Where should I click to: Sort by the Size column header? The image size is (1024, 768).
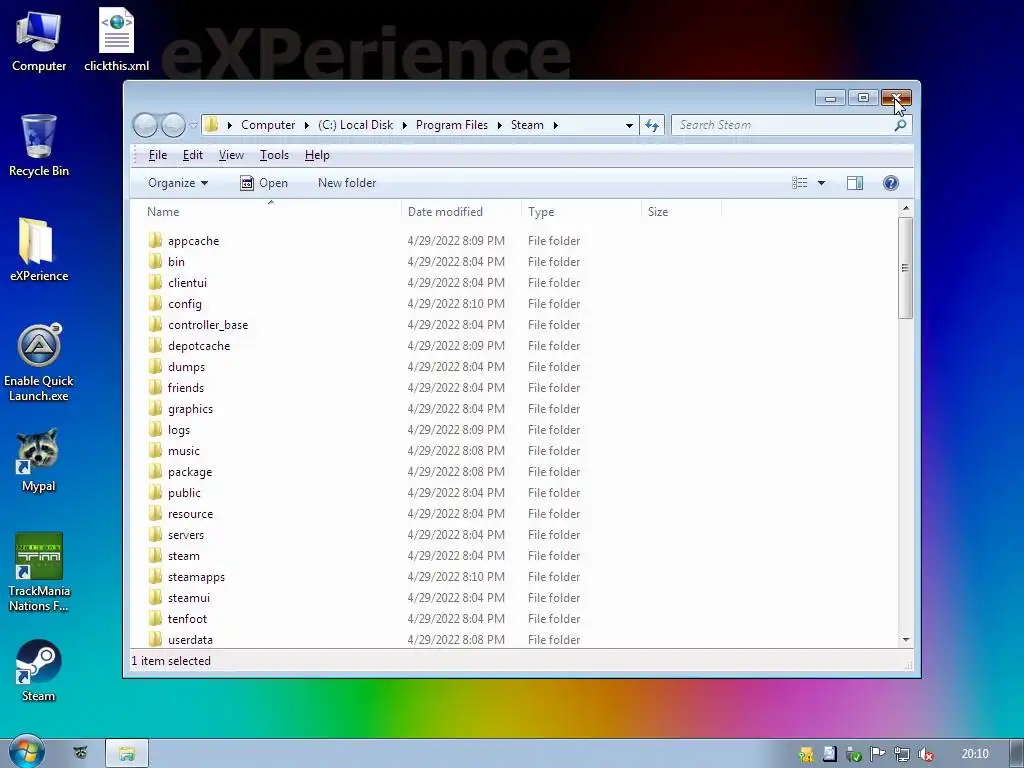pyautogui.click(x=681, y=212)
